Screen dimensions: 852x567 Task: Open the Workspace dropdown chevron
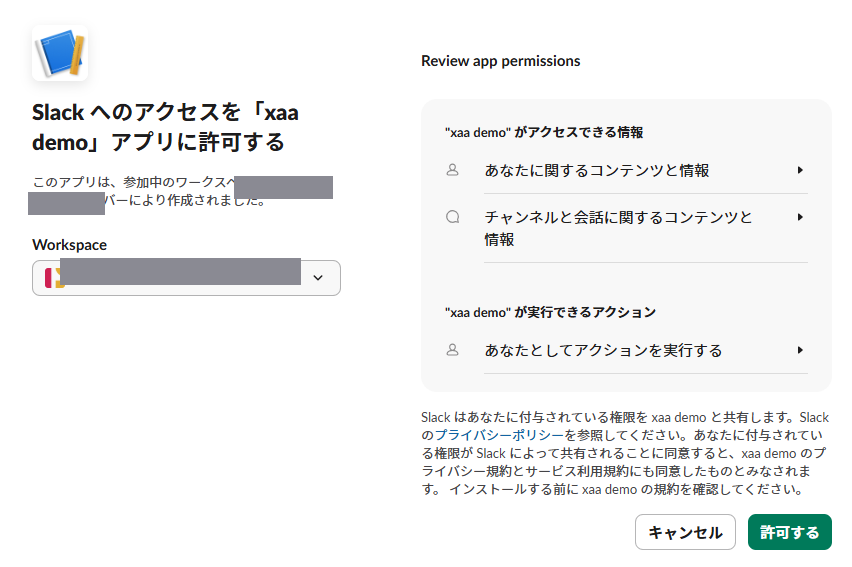pos(318,278)
